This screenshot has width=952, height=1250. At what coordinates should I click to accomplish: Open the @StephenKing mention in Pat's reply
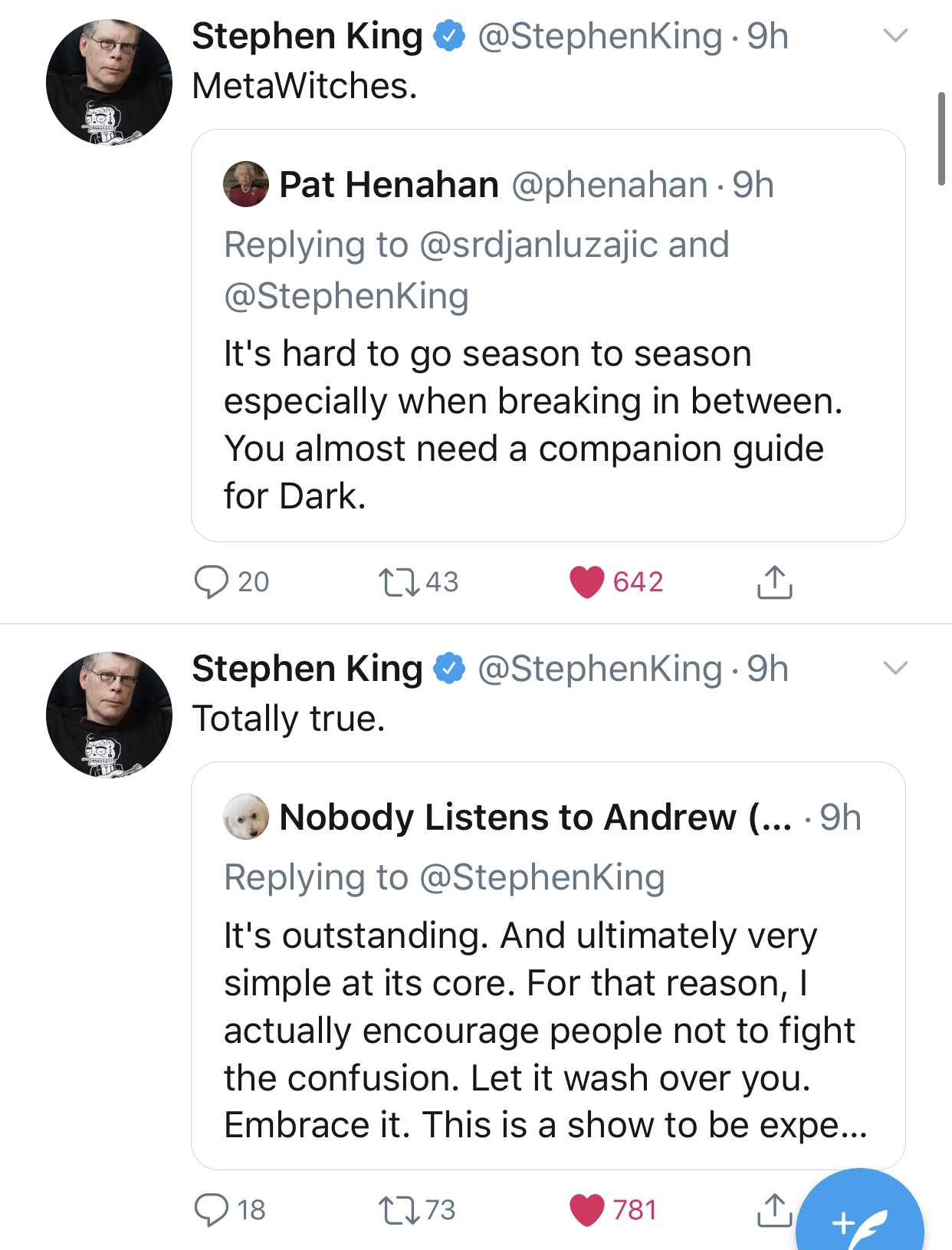tap(346, 296)
